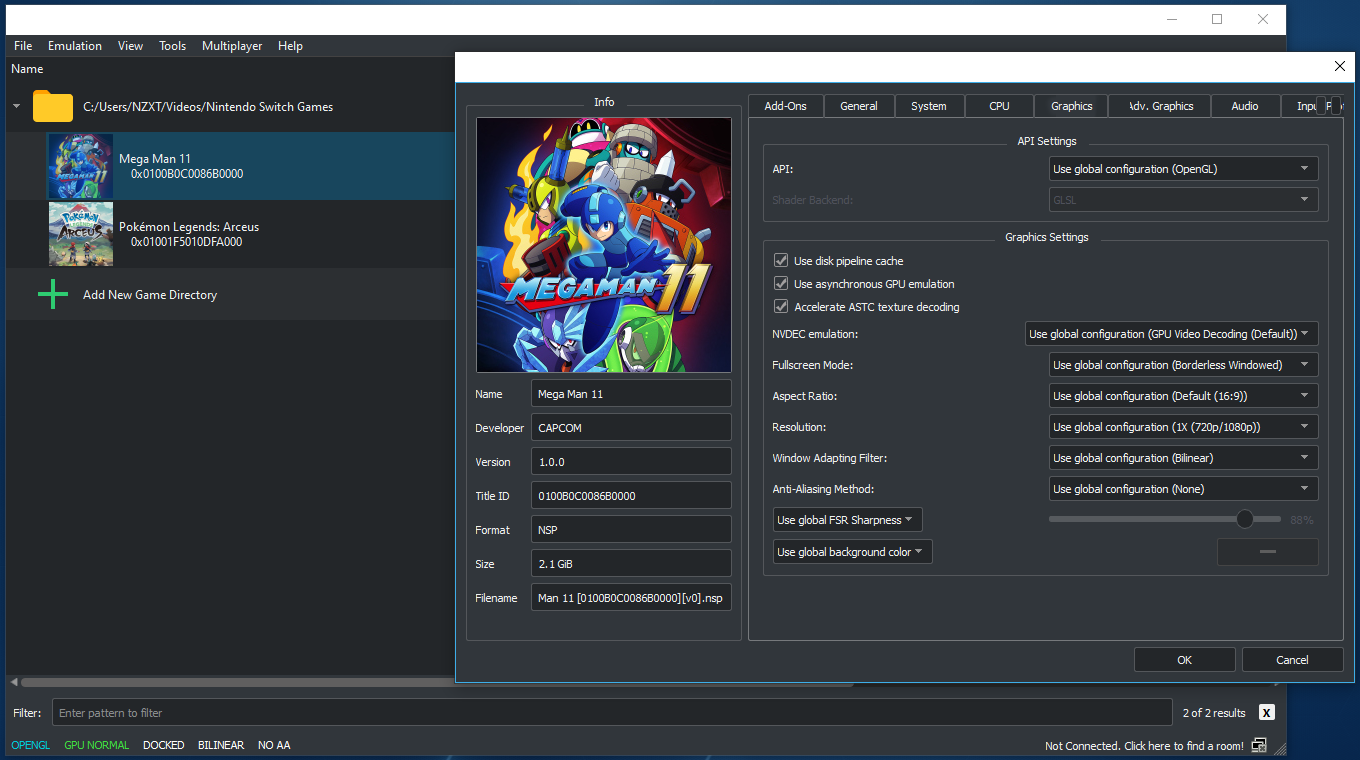The height and width of the screenshot is (760, 1360).
Task: Click the tab bar right scroll arrow
Action: 1337,106
